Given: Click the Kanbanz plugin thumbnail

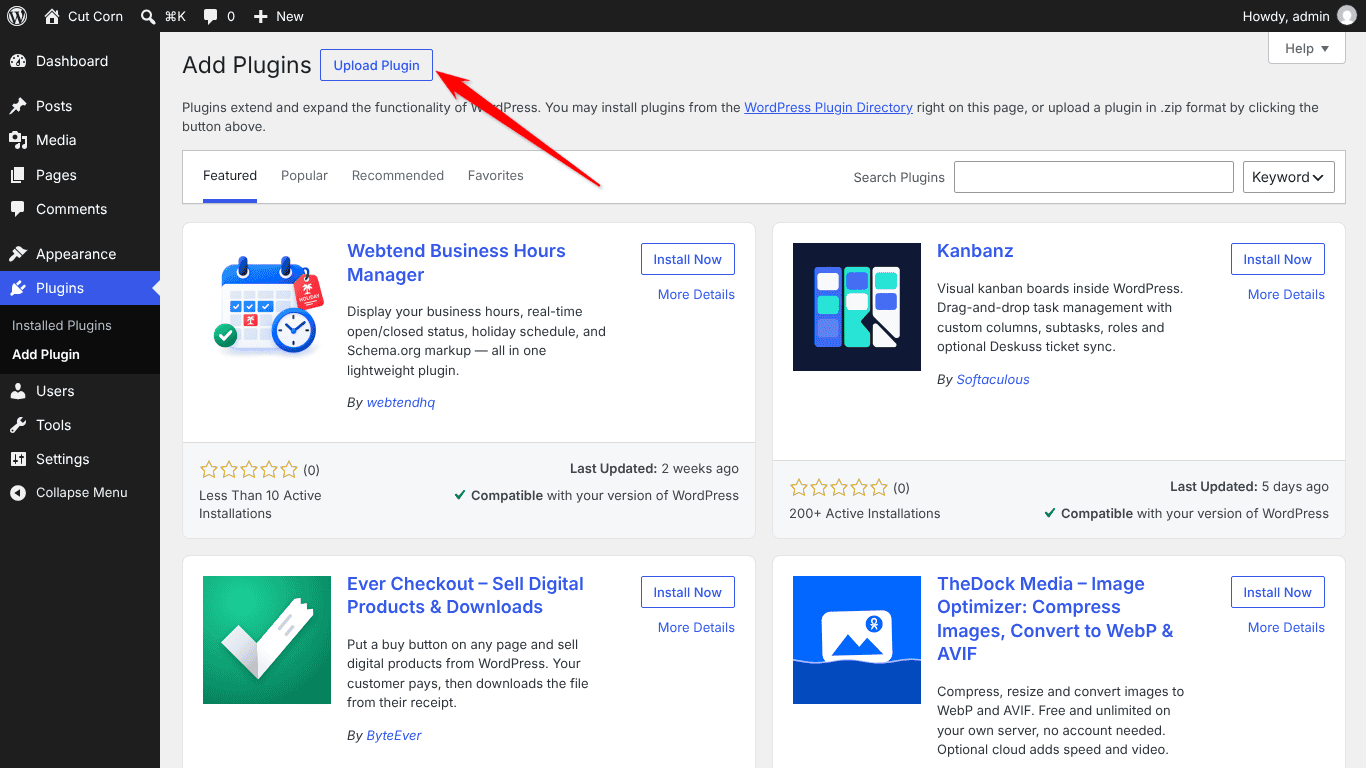Looking at the screenshot, I should pyautogui.click(x=857, y=307).
